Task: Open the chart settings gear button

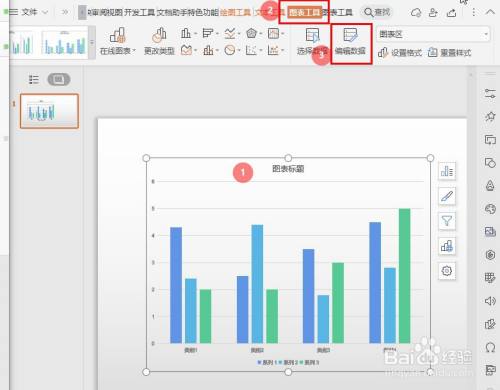Action: 447,271
